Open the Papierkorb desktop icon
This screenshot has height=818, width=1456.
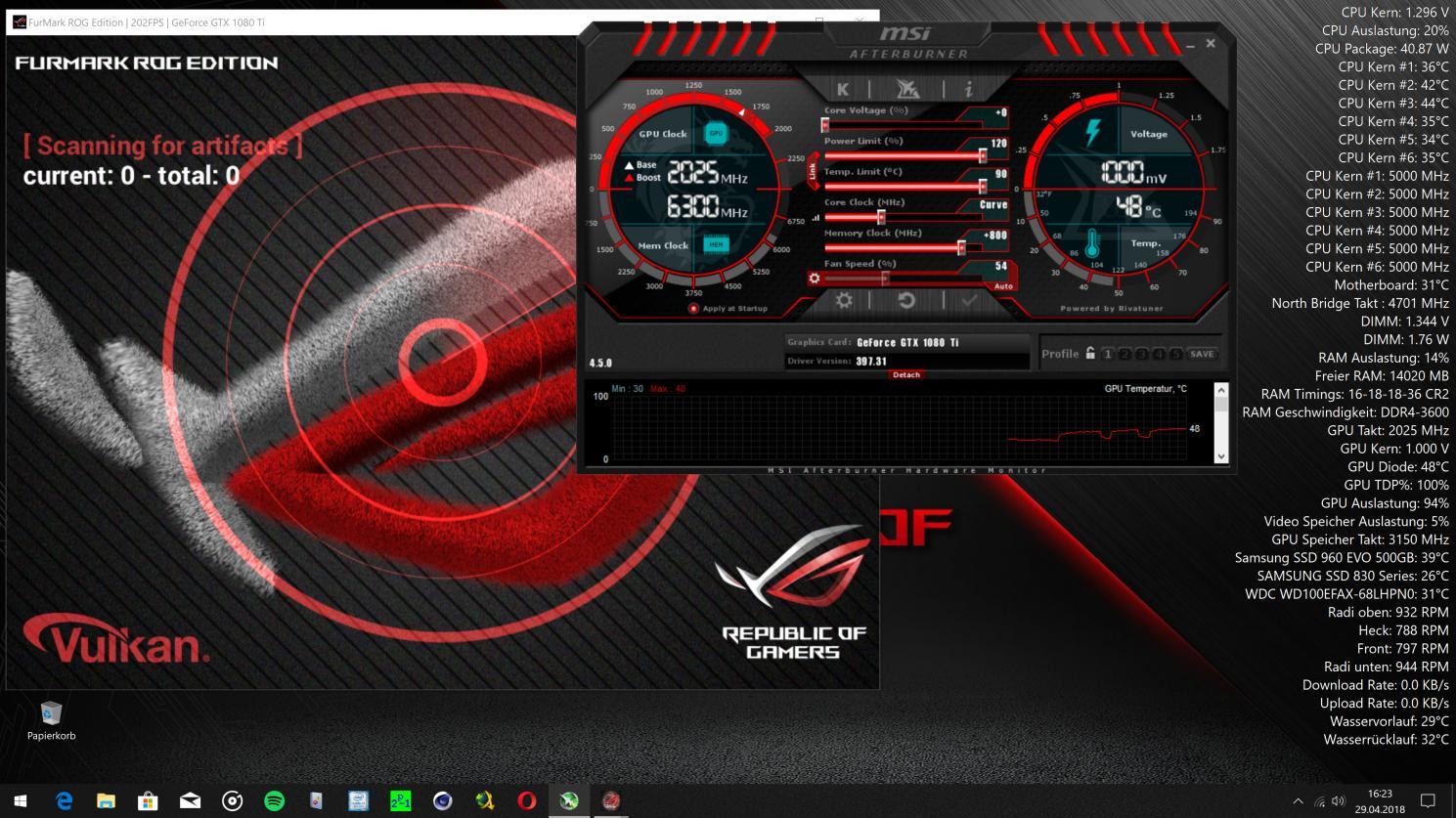click(x=51, y=720)
